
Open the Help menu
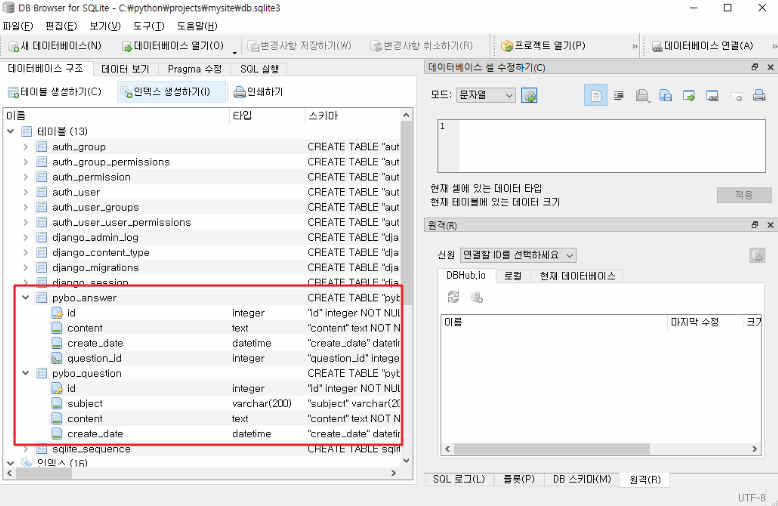(x=197, y=26)
